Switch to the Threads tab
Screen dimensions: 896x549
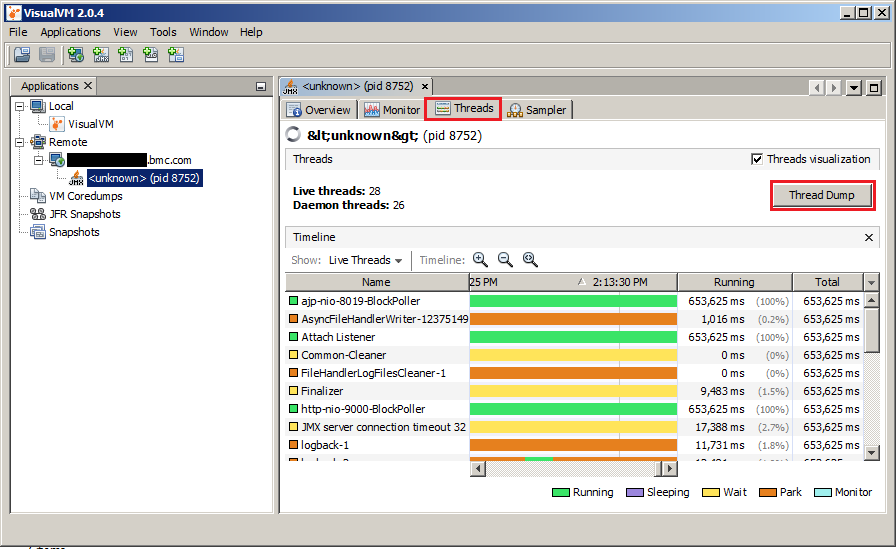click(x=463, y=109)
